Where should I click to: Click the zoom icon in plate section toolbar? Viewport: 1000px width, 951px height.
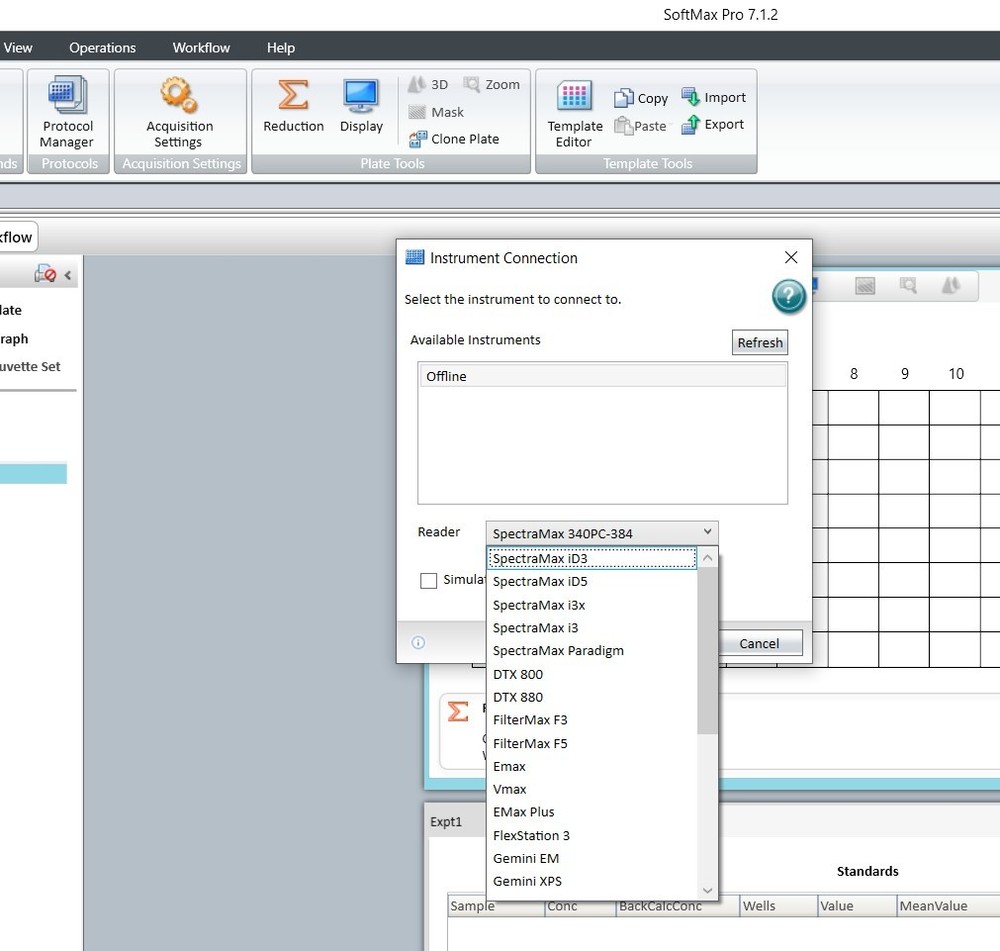tap(908, 285)
